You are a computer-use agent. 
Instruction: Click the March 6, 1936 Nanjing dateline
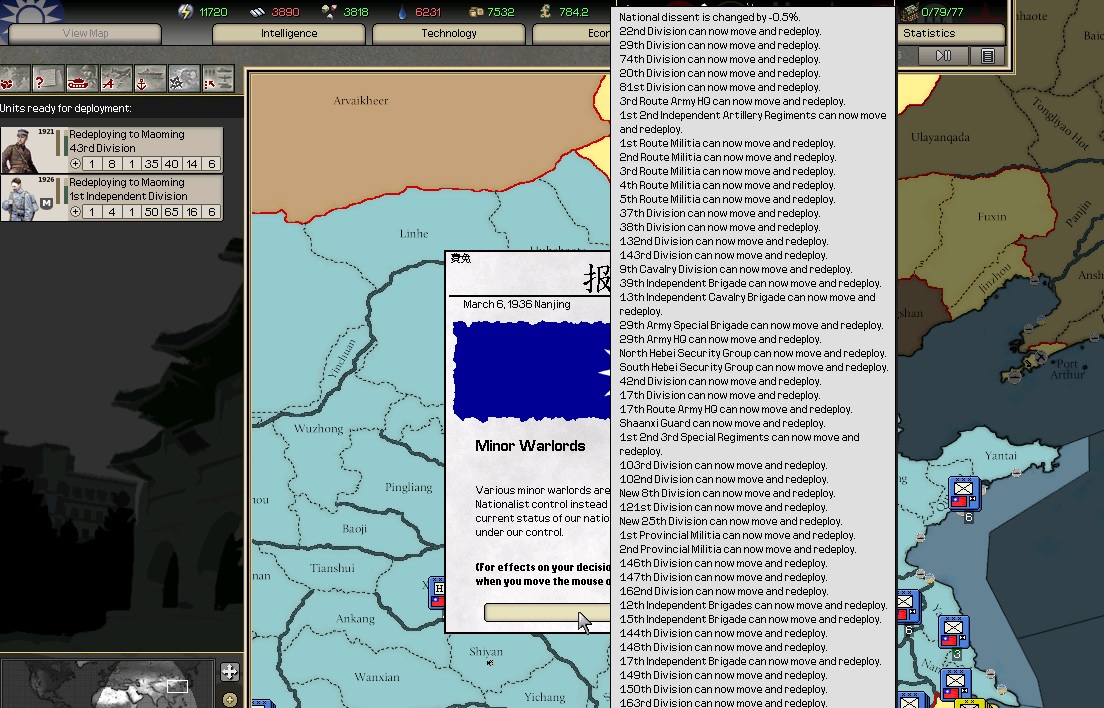(517, 304)
